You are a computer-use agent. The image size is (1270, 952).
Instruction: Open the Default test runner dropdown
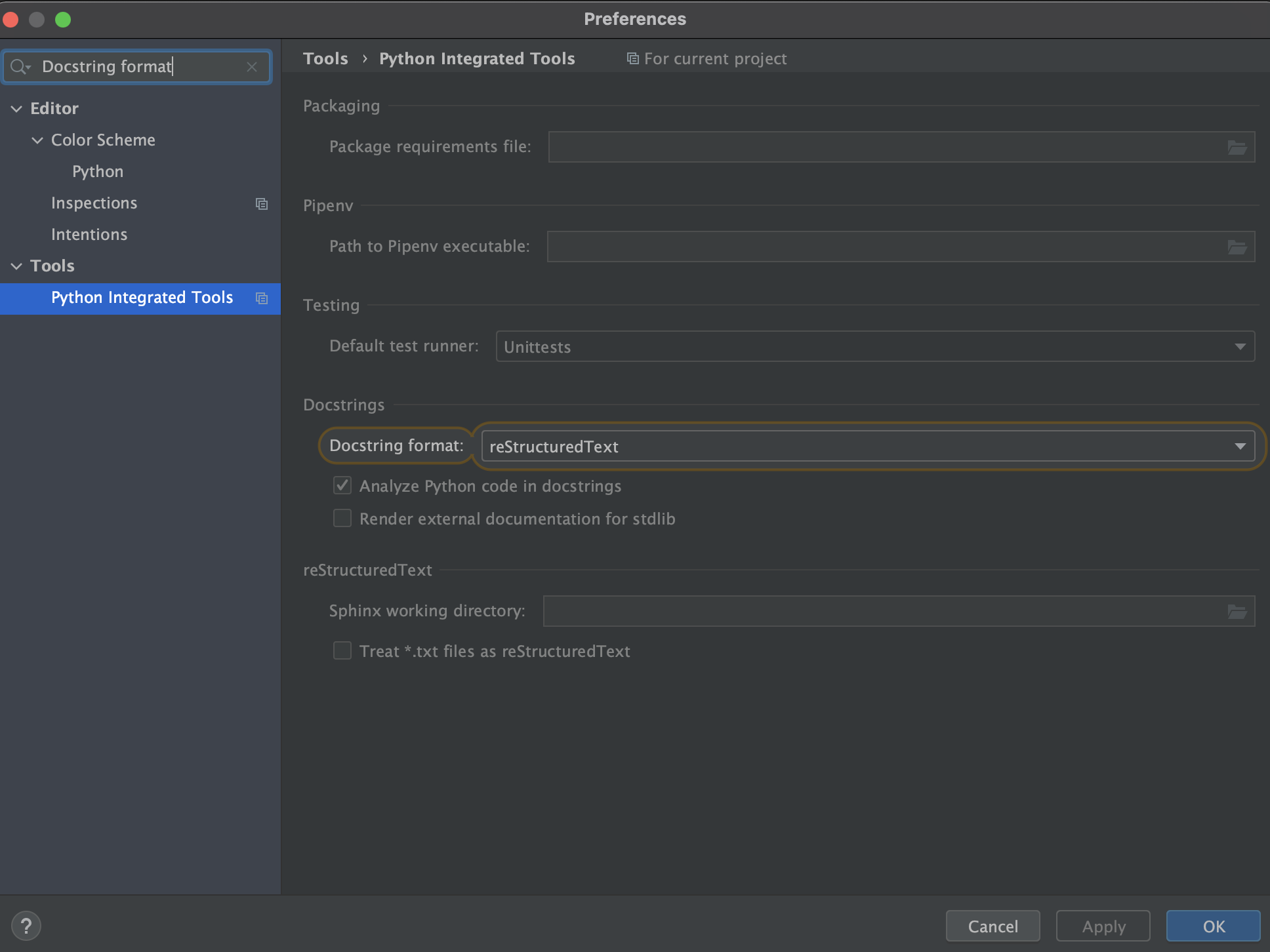(x=1239, y=346)
